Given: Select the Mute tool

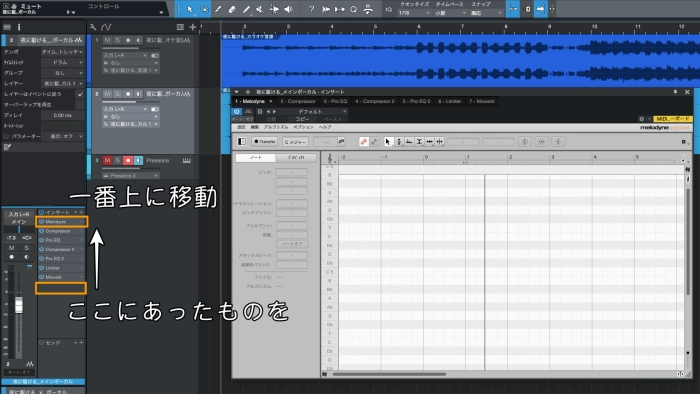Looking at the screenshot, I should 260,9.
